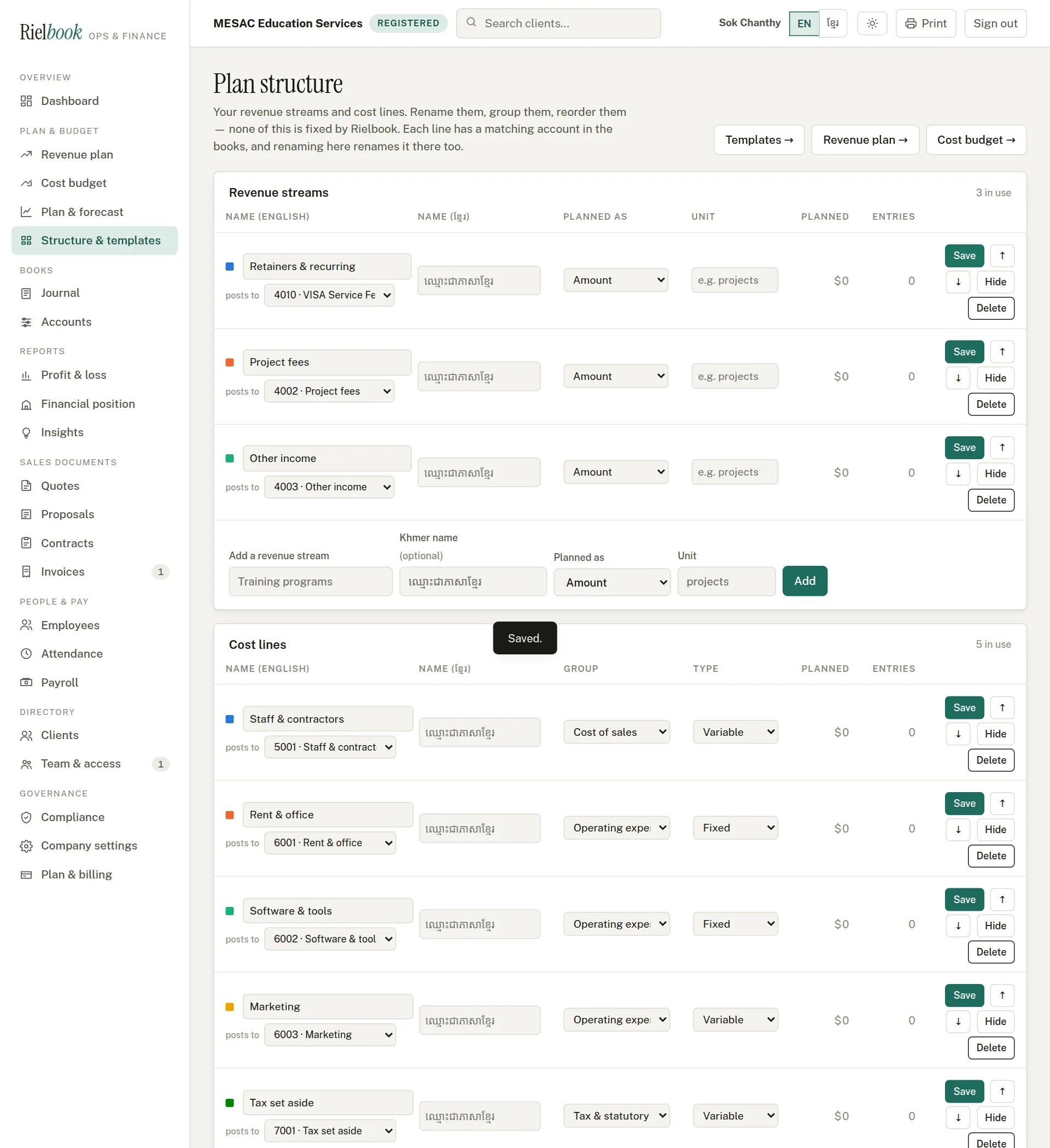1050x1148 pixels.
Task: Click the search magnifier icon
Action: [x=471, y=22]
